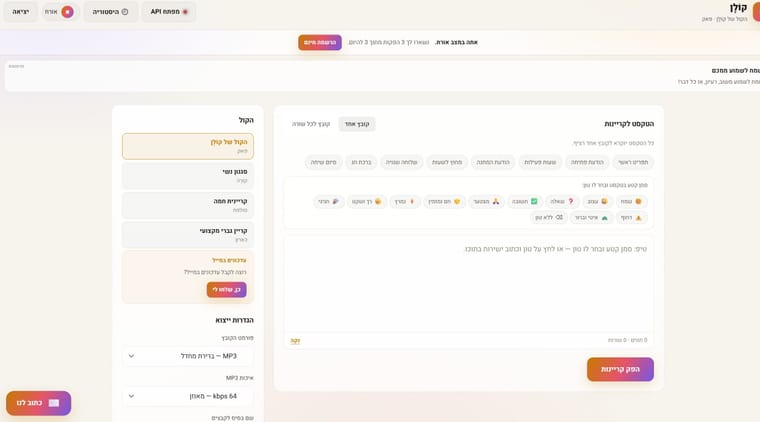Click the exit button (יציאה)

[x=20, y=12]
